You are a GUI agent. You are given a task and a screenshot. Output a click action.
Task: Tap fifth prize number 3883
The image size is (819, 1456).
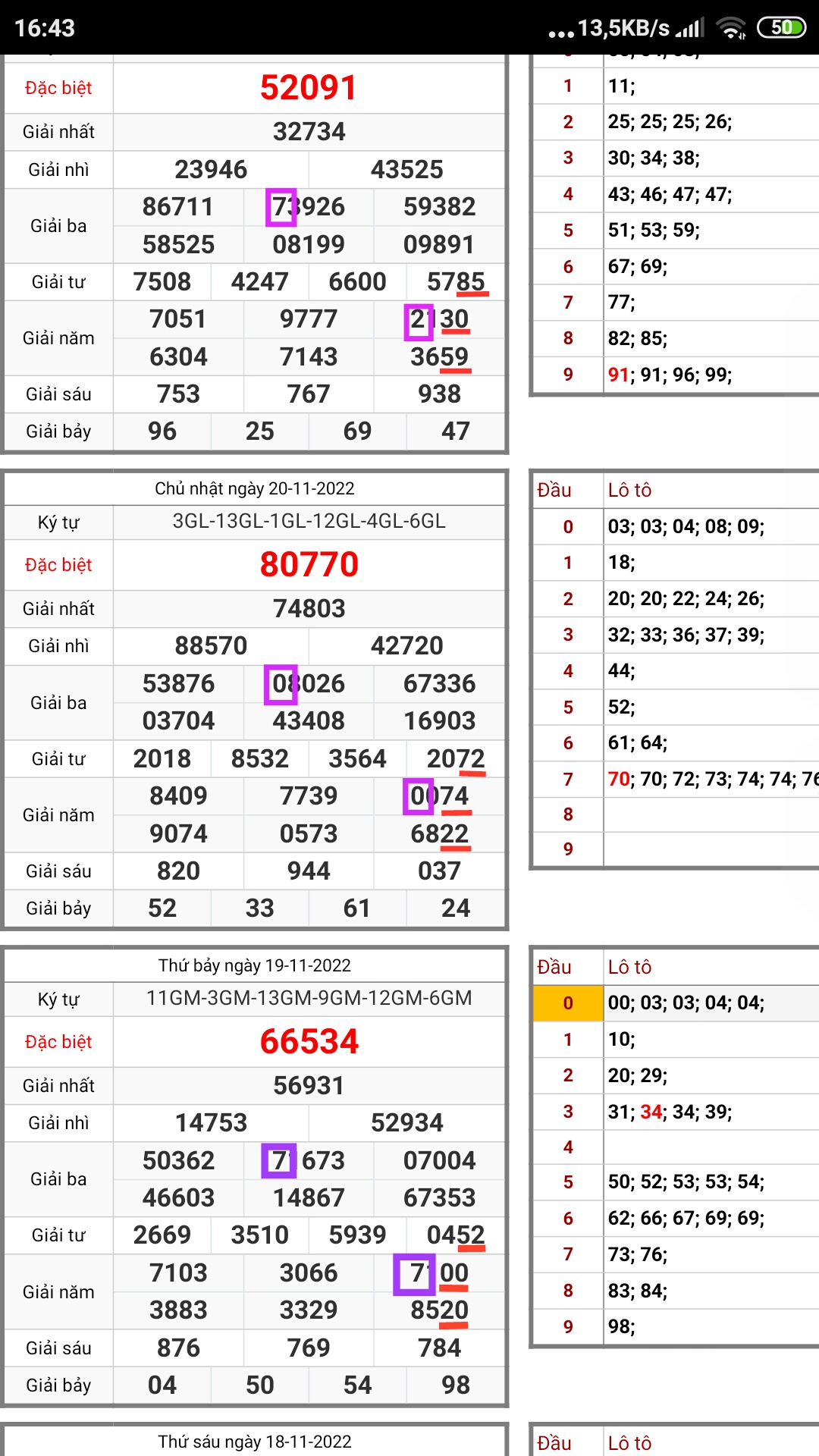coord(178,1310)
